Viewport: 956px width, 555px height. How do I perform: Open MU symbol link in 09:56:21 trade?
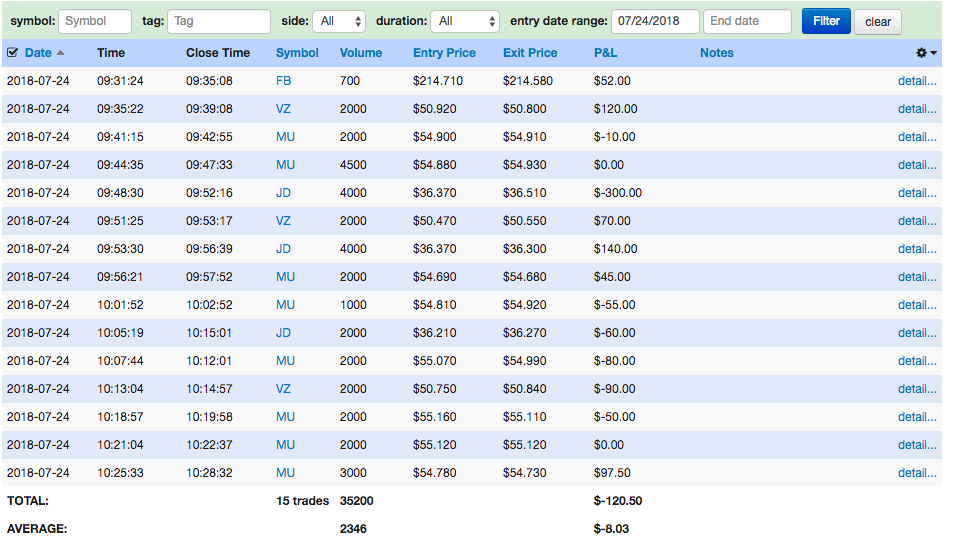tap(285, 277)
